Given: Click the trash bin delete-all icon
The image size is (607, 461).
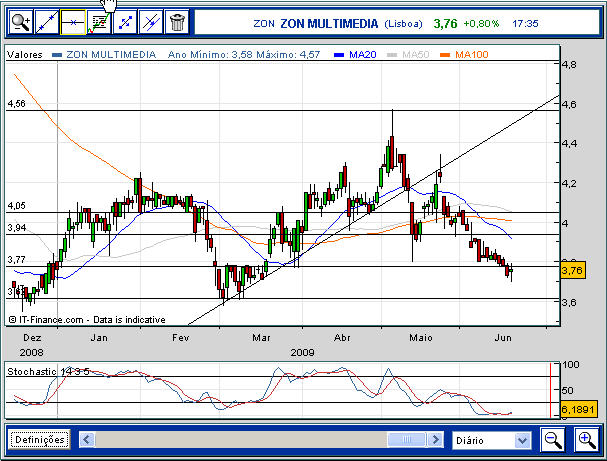Looking at the screenshot, I should tap(177, 22).
